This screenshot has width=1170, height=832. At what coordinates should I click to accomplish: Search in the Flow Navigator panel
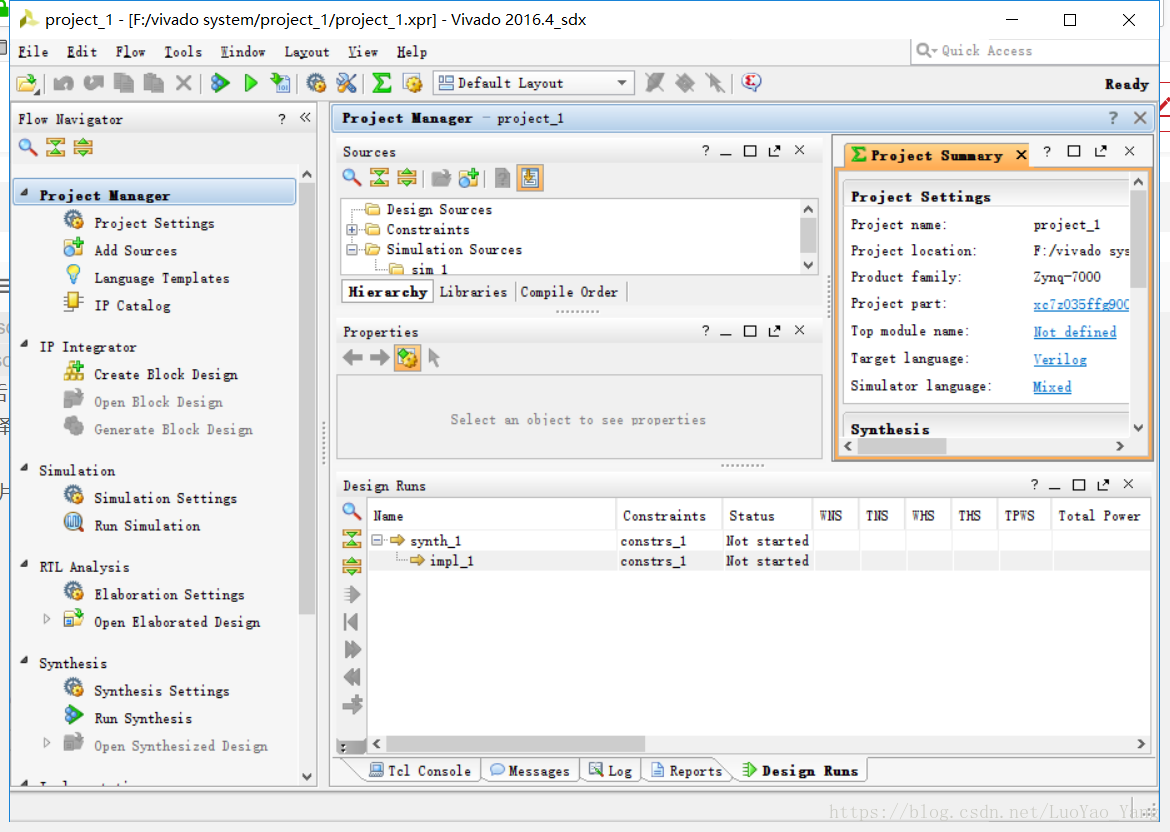point(28,147)
